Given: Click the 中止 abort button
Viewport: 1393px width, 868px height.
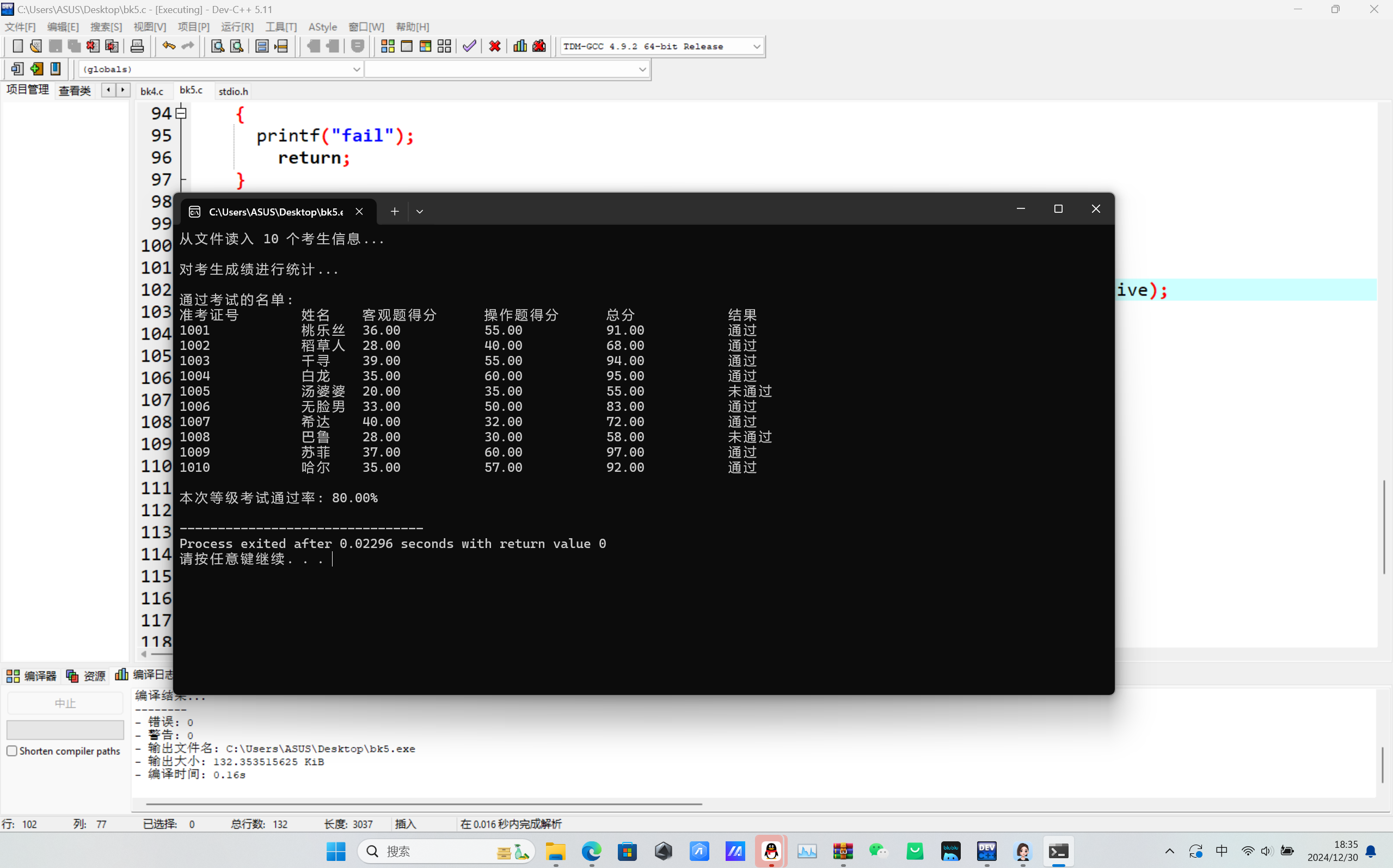Looking at the screenshot, I should coord(65,703).
